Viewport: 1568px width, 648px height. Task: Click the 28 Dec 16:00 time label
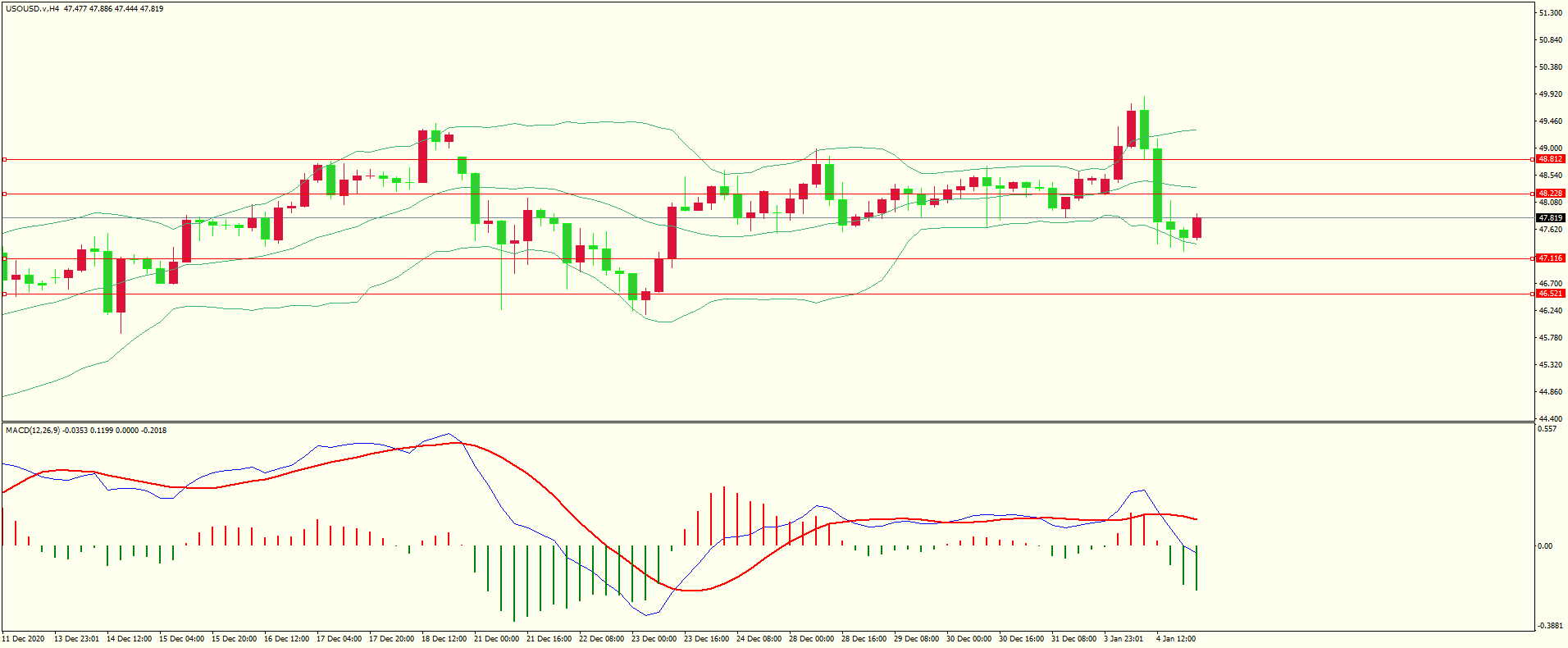tap(864, 639)
